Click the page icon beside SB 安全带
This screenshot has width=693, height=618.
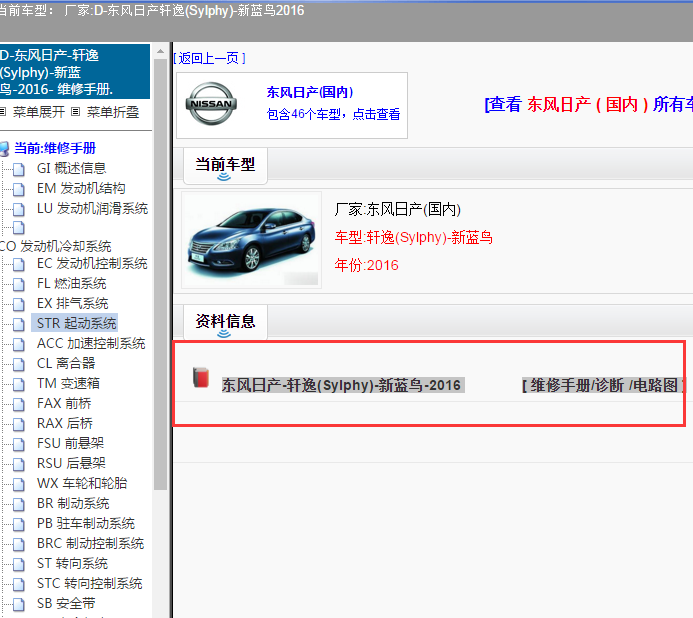click(19, 603)
